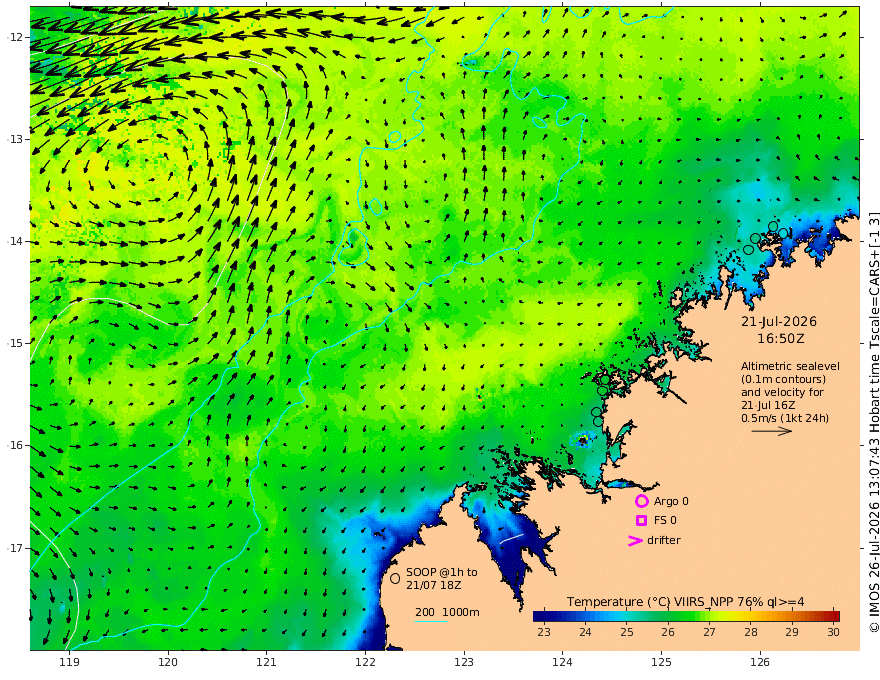Click longitude axis label 121
The height and width of the screenshot is (680, 880).
pyautogui.click(x=267, y=663)
